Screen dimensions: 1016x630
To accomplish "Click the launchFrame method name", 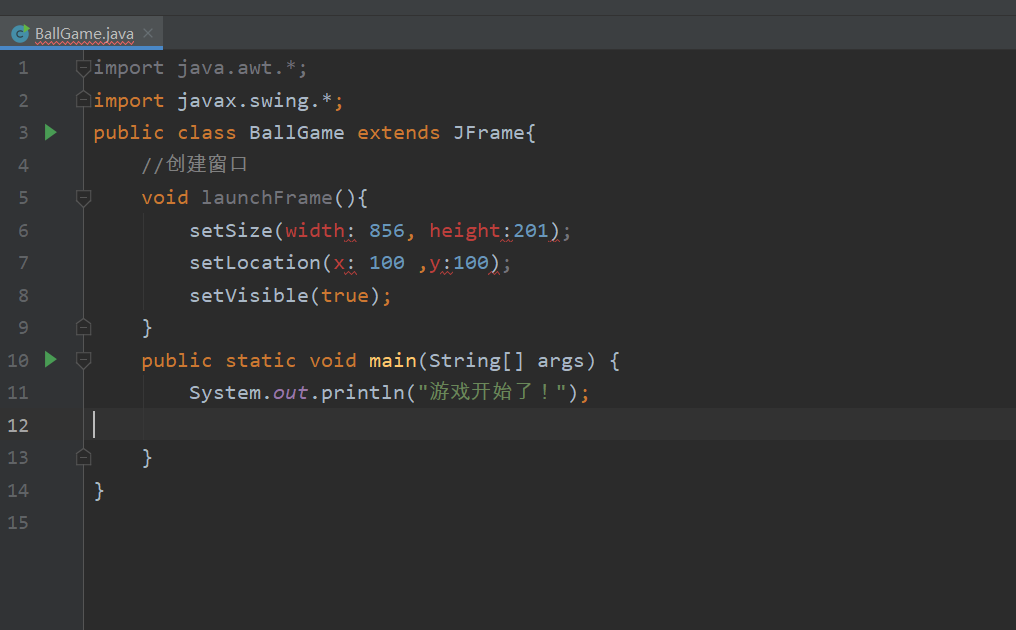I will (x=267, y=198).
